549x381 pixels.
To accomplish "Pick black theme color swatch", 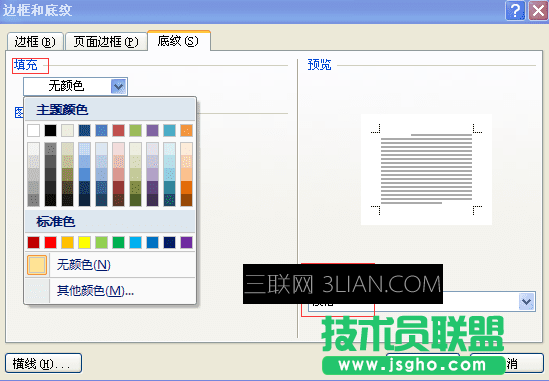I will (50, 131).
